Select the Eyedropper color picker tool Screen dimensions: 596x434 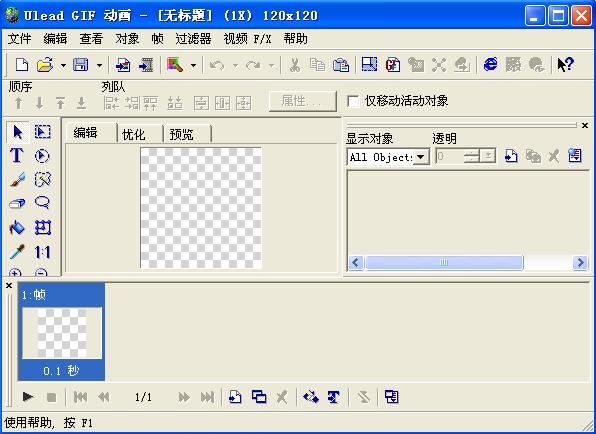(x=17, y=251)
